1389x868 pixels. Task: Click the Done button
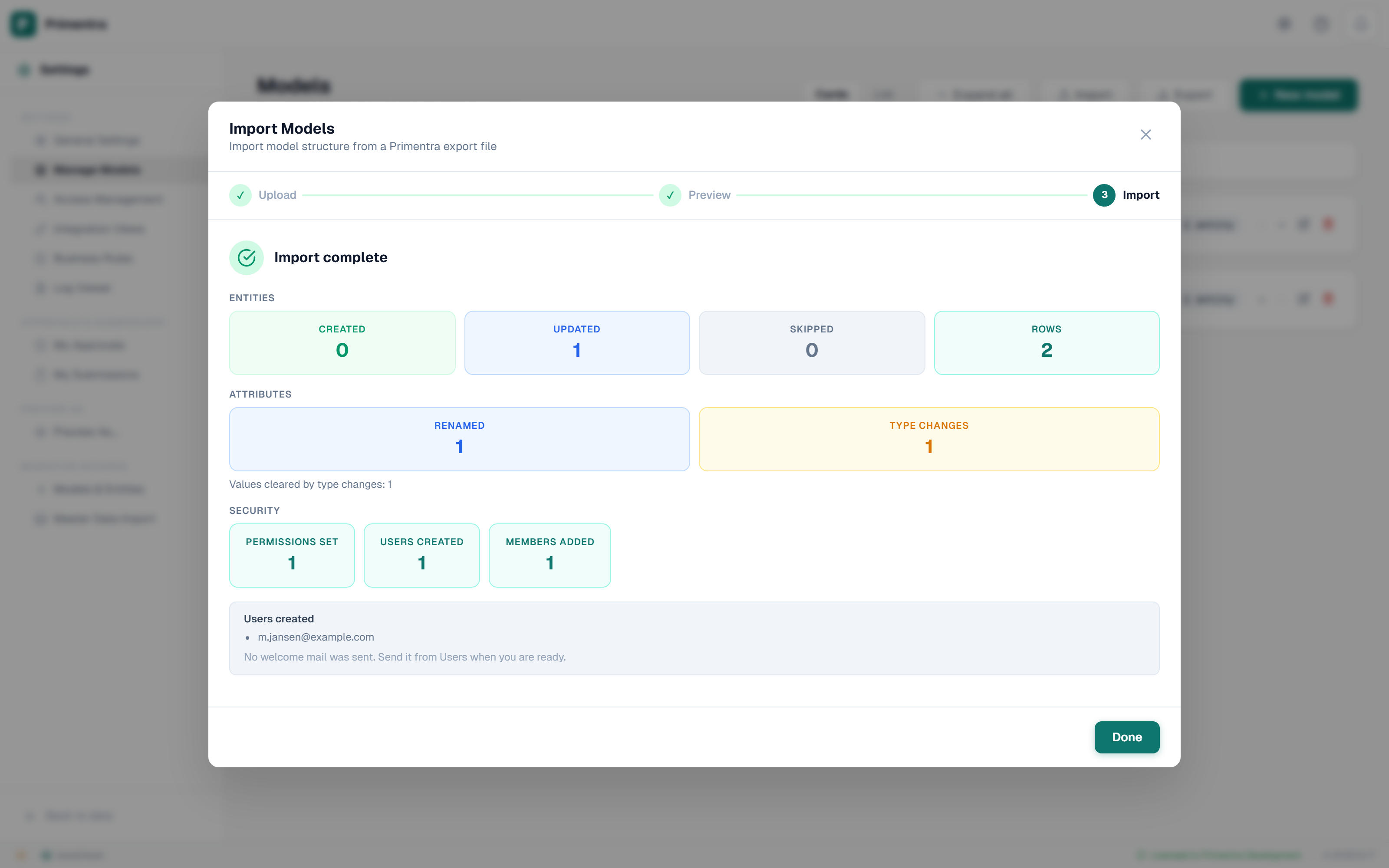point(1127,737)
